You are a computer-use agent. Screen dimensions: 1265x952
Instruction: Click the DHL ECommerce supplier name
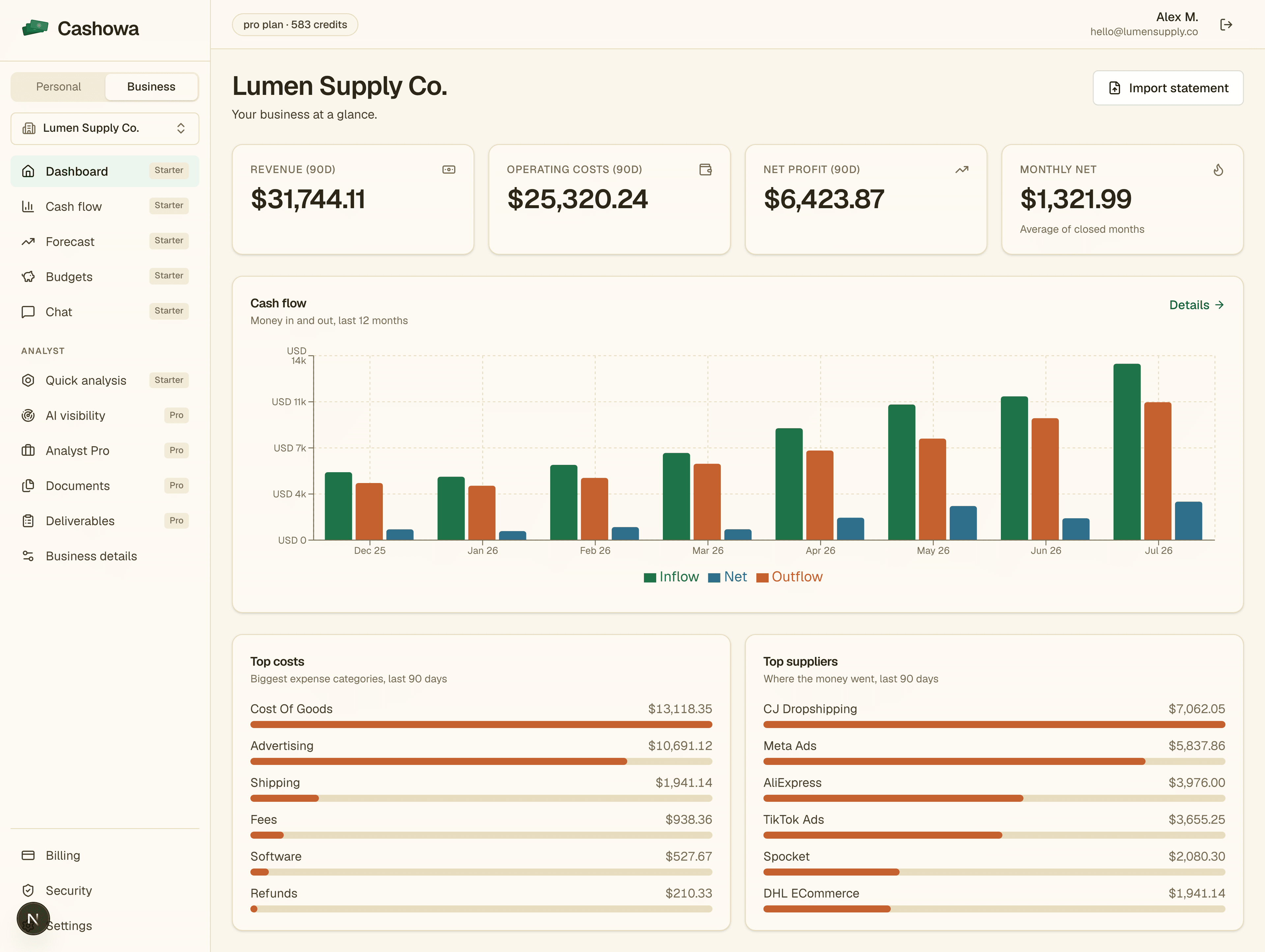[x=811, y=893]
